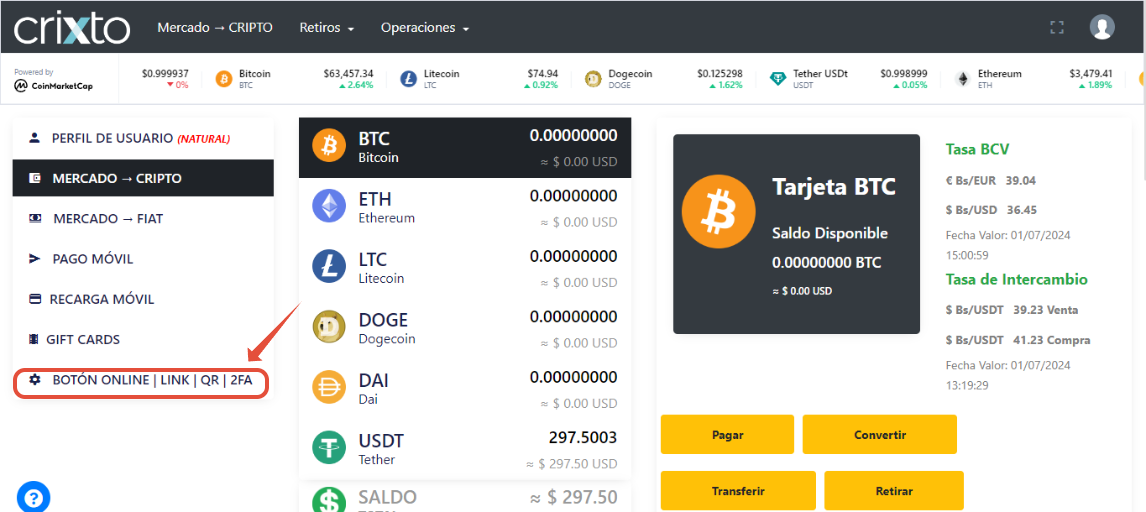Open Mercado → CRIPTO in top navigation

[215, 28]
